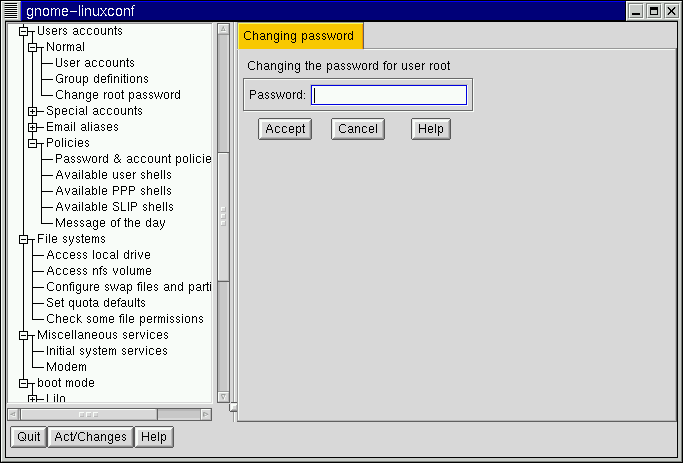Screen dimensions: 683x463
Task: Collapse the Policies tree branch
Action: (32, 143)
